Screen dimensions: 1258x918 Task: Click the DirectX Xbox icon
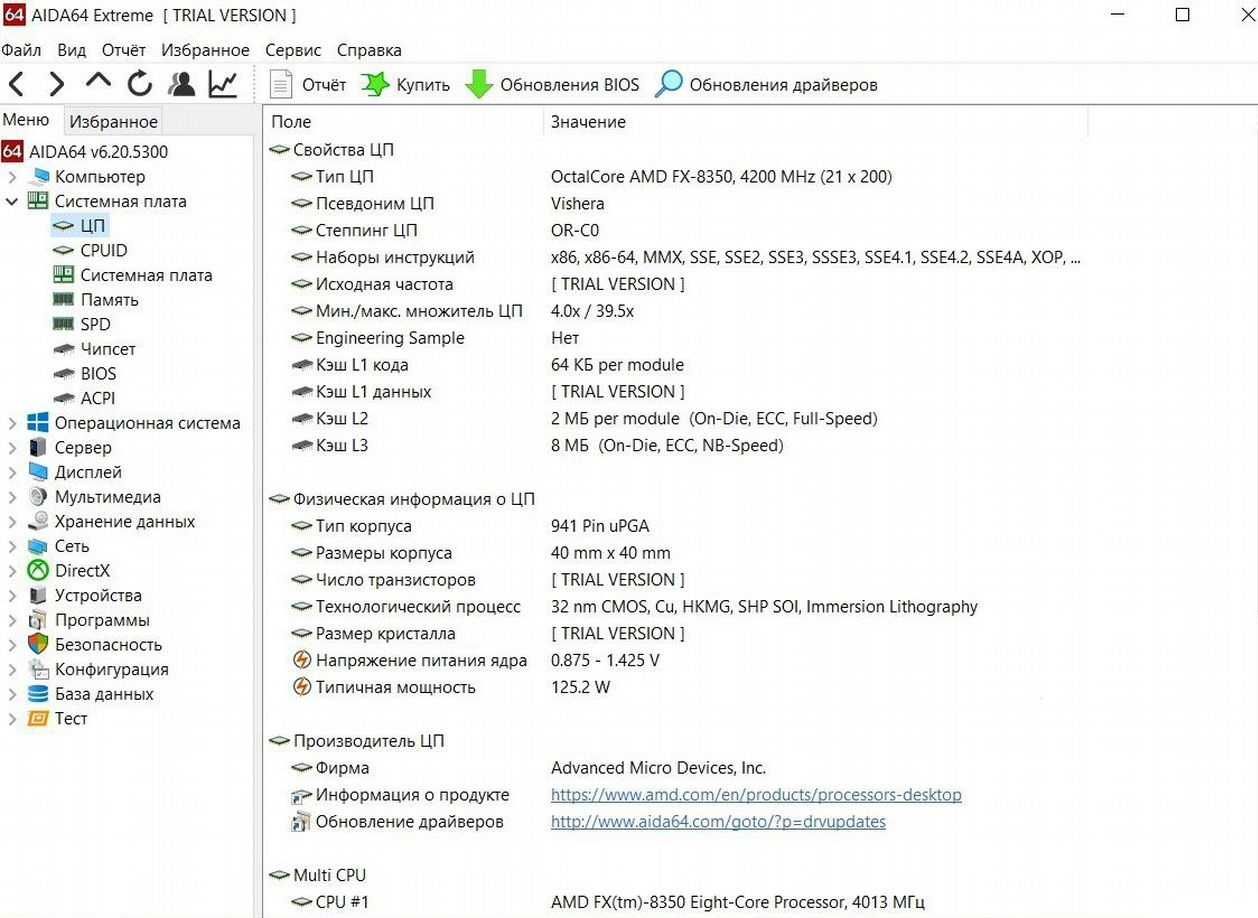coord(38,571)
